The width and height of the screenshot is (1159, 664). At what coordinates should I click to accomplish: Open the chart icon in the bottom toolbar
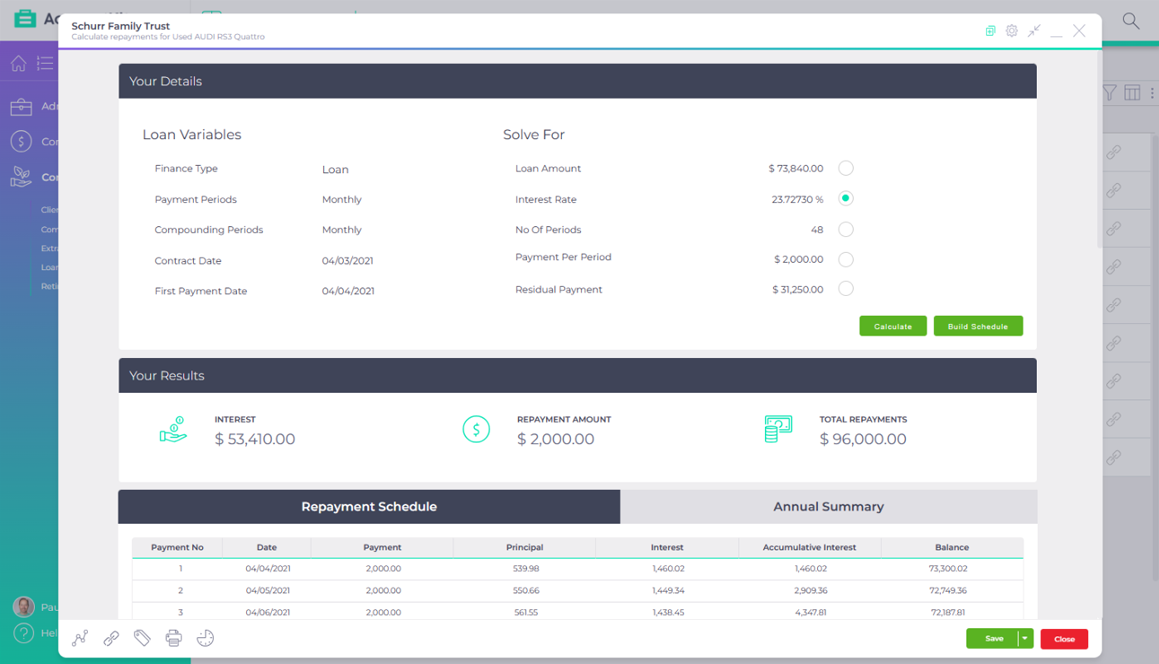click(x=79, y=638)
